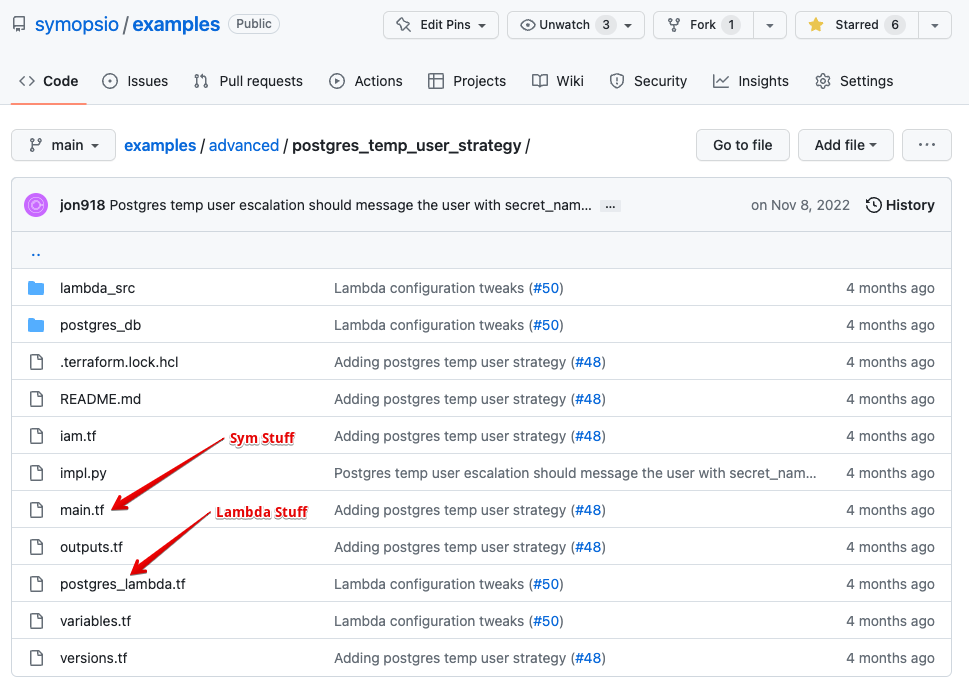Click the file icon beside outputs.tf
The height and width of the screenshot is (691, 969).
(36, 548)
